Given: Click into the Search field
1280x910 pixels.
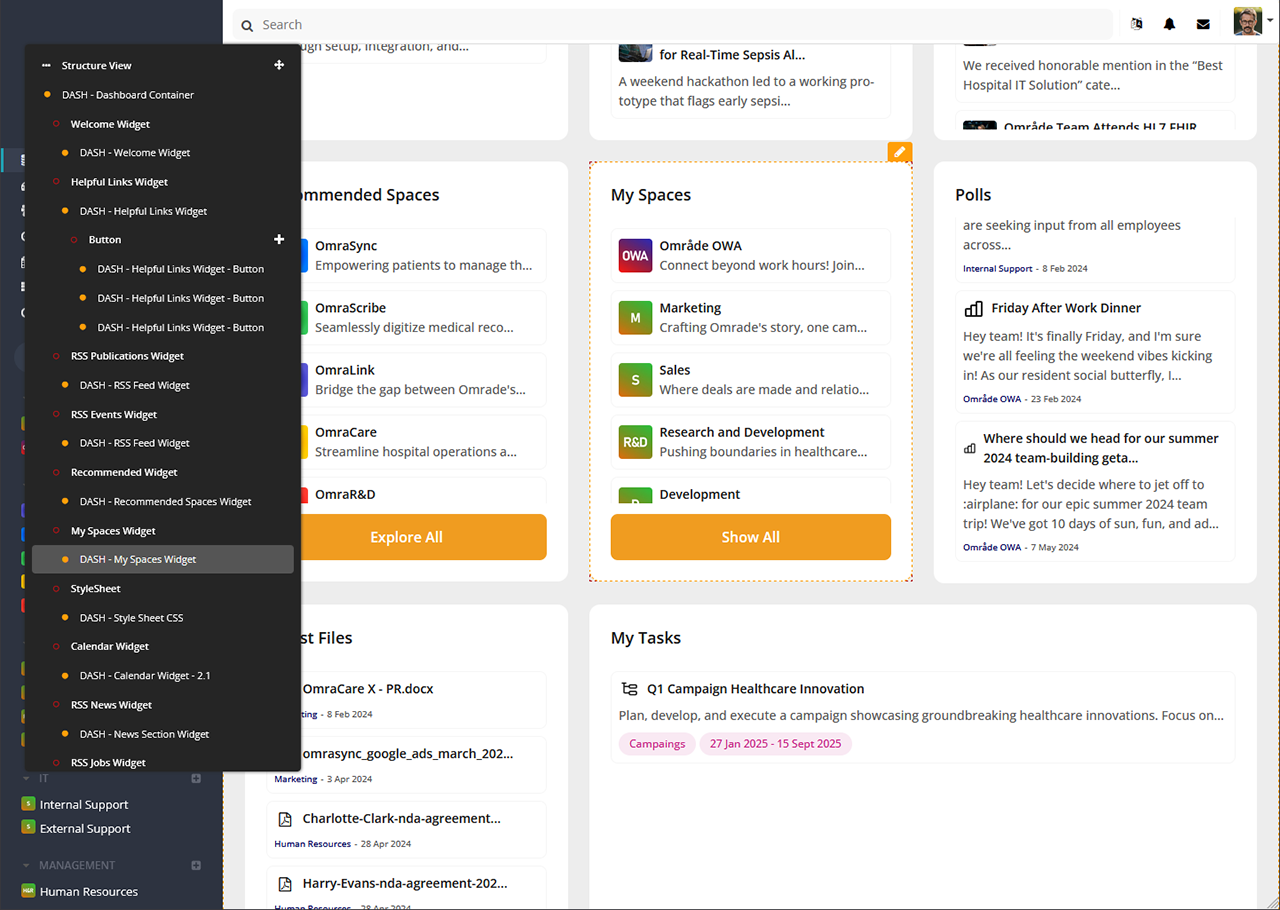Looking at the screenshot, I should pos(680,24).
